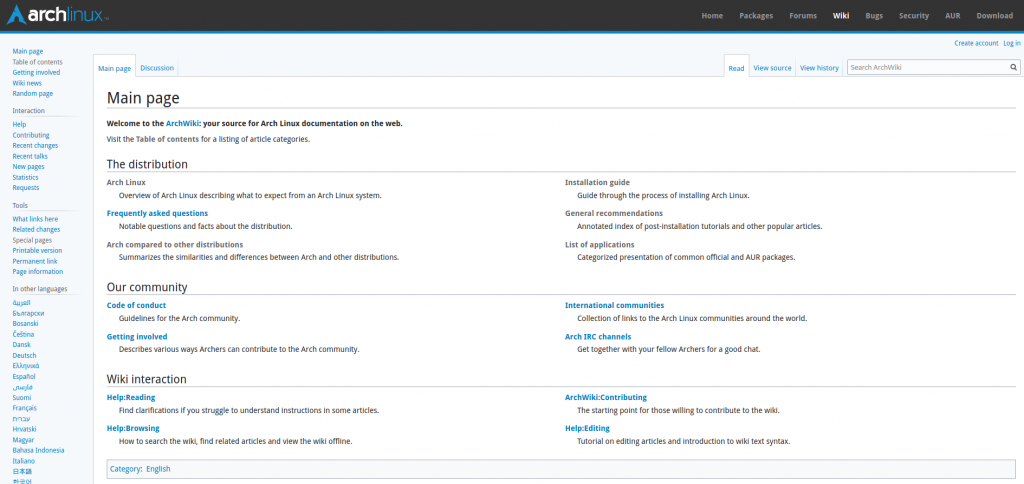Switch language to Bahasa Indonesia
Image resolution: width=1024 pixels, height=484 pixels.
coord(39,450)
